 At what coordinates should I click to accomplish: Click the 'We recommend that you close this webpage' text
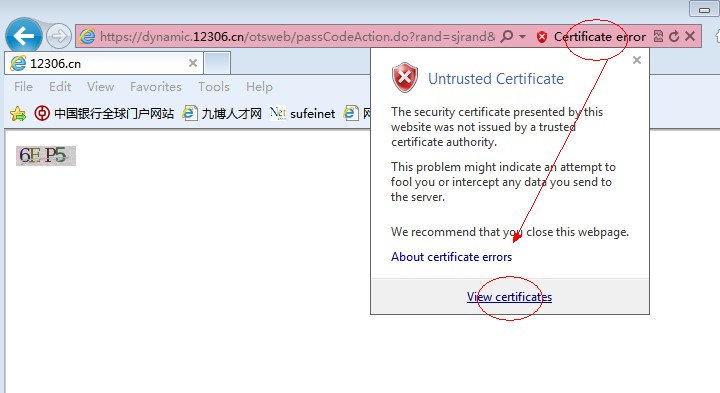(510, 232)
